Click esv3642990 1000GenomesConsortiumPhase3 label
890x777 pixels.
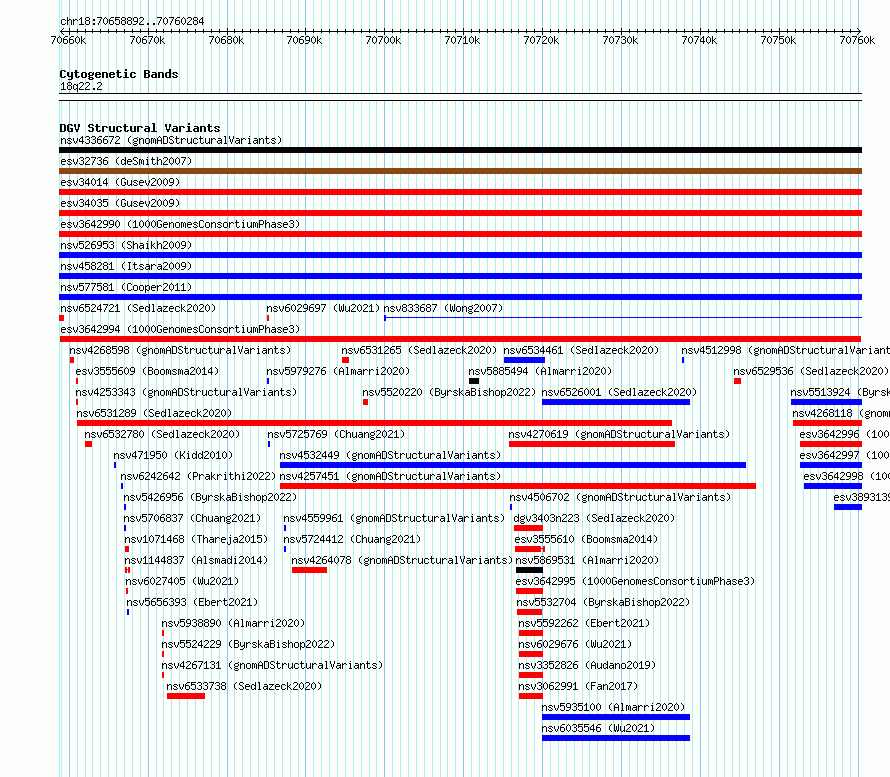tap(180, 224)
